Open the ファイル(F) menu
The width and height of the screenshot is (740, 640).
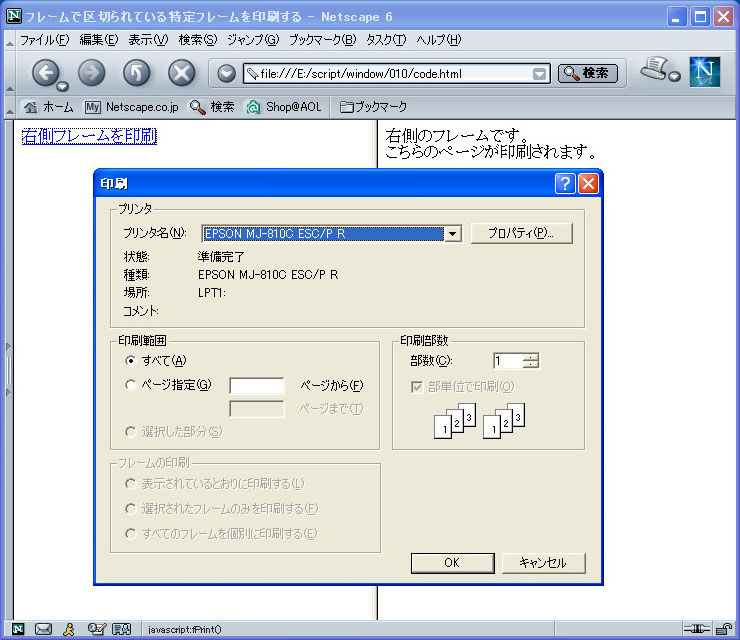44,40
